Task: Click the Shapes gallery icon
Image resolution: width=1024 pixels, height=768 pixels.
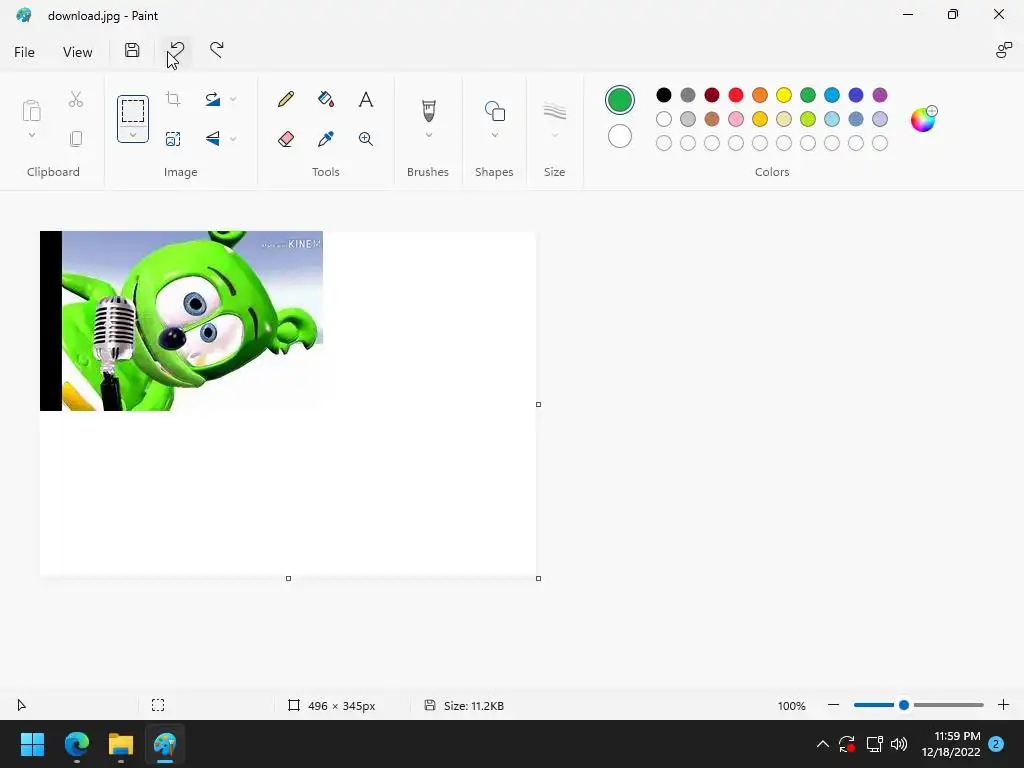Action: [494, 111]
